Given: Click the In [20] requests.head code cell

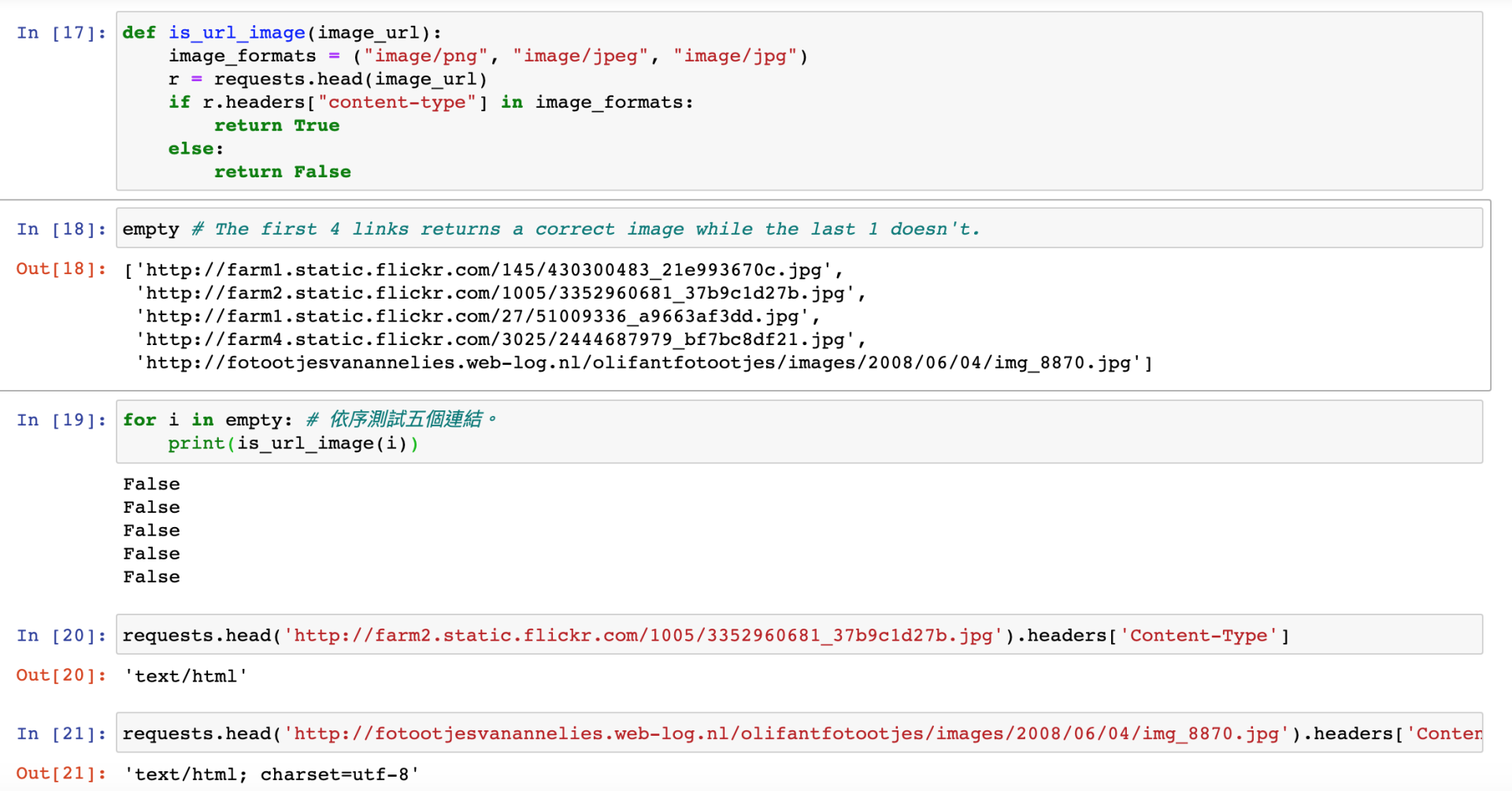Looking at the screenshot, I should coord(799,635).
